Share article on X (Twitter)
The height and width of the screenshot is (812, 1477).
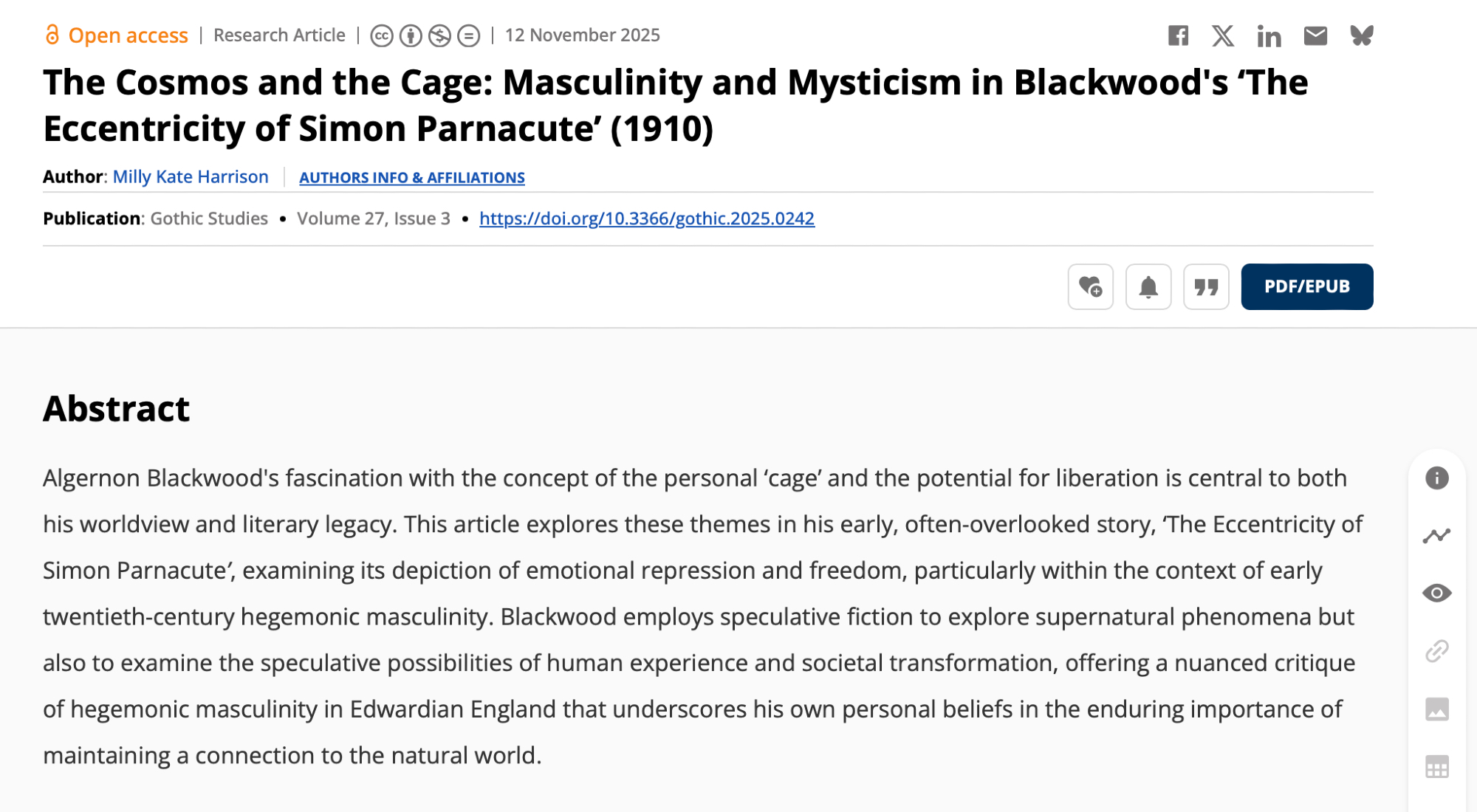[1223, 35]
